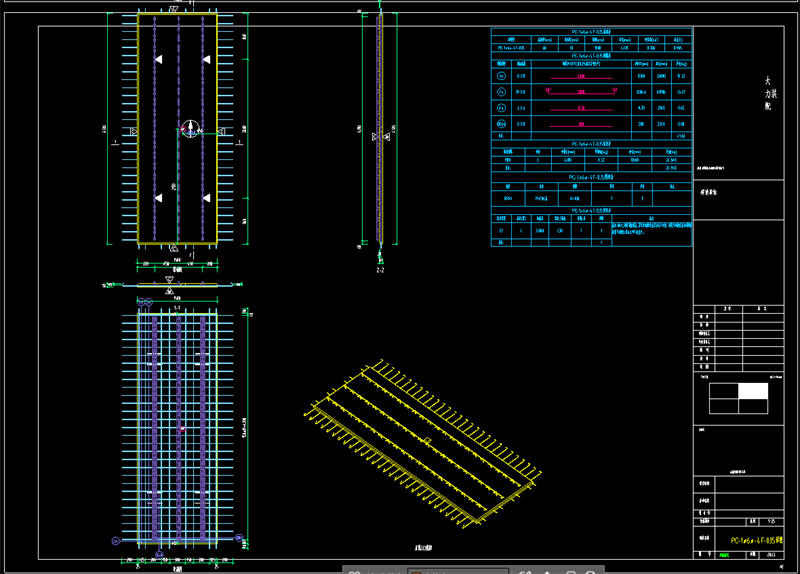Viewport: 800px width, 574px height.
Task: Select the yellow isometric slab view
Action: tap(422, 443)
